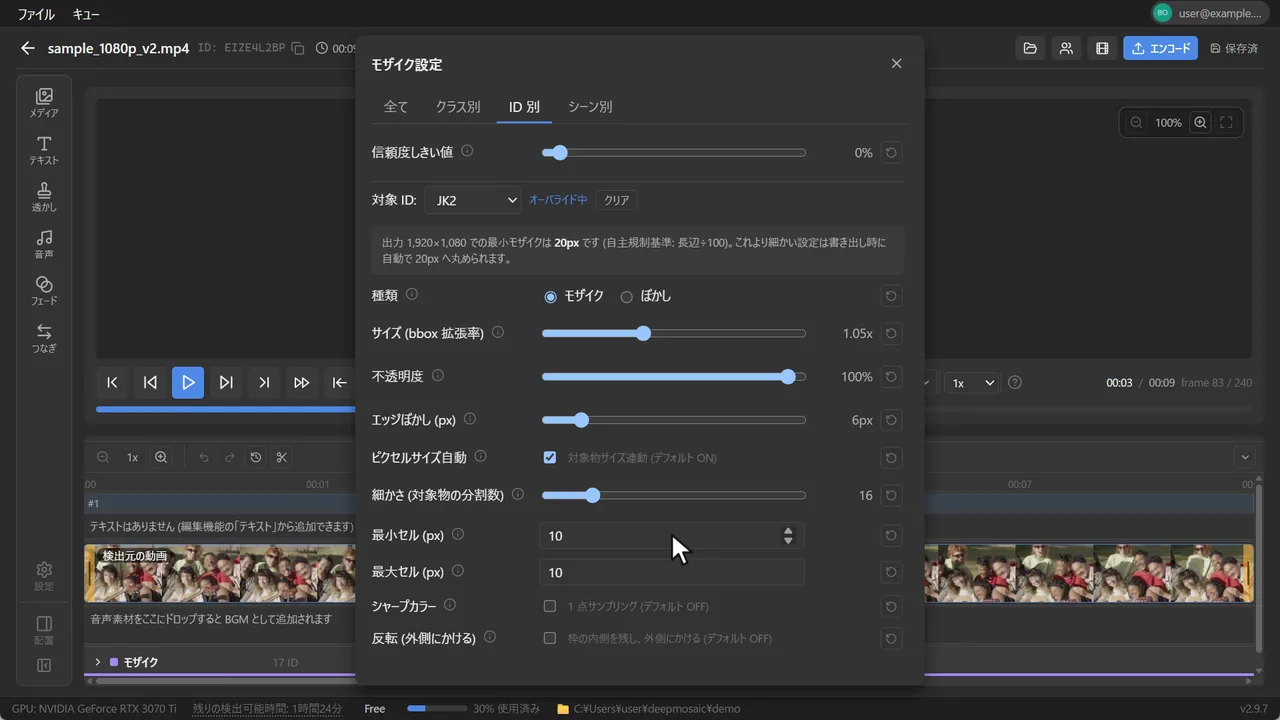Open the 1x playback speed dropdown
Image resolution: width=1280 pixels, height=720 pixels.
pyautogui.click(x=972, y=383)
